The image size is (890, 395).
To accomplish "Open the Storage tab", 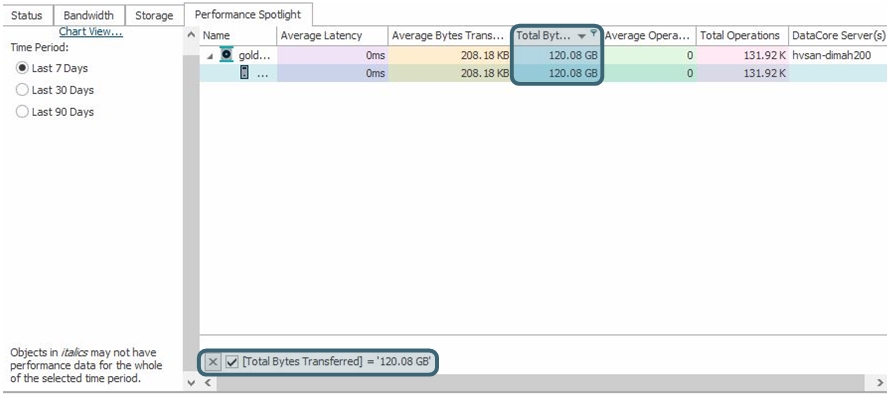I will tap(154, 15).
